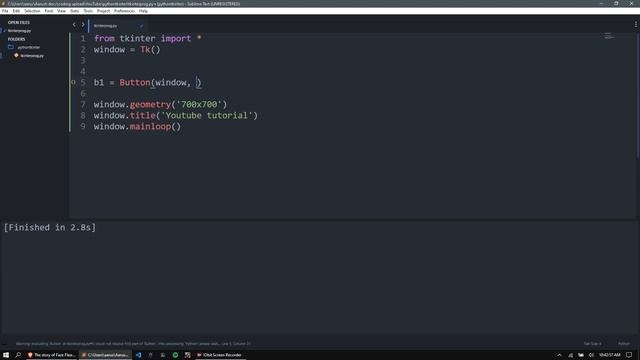Viewport: 640px width, 360px height.
Task: Open the volume control in tray
Action: (591, 355)
